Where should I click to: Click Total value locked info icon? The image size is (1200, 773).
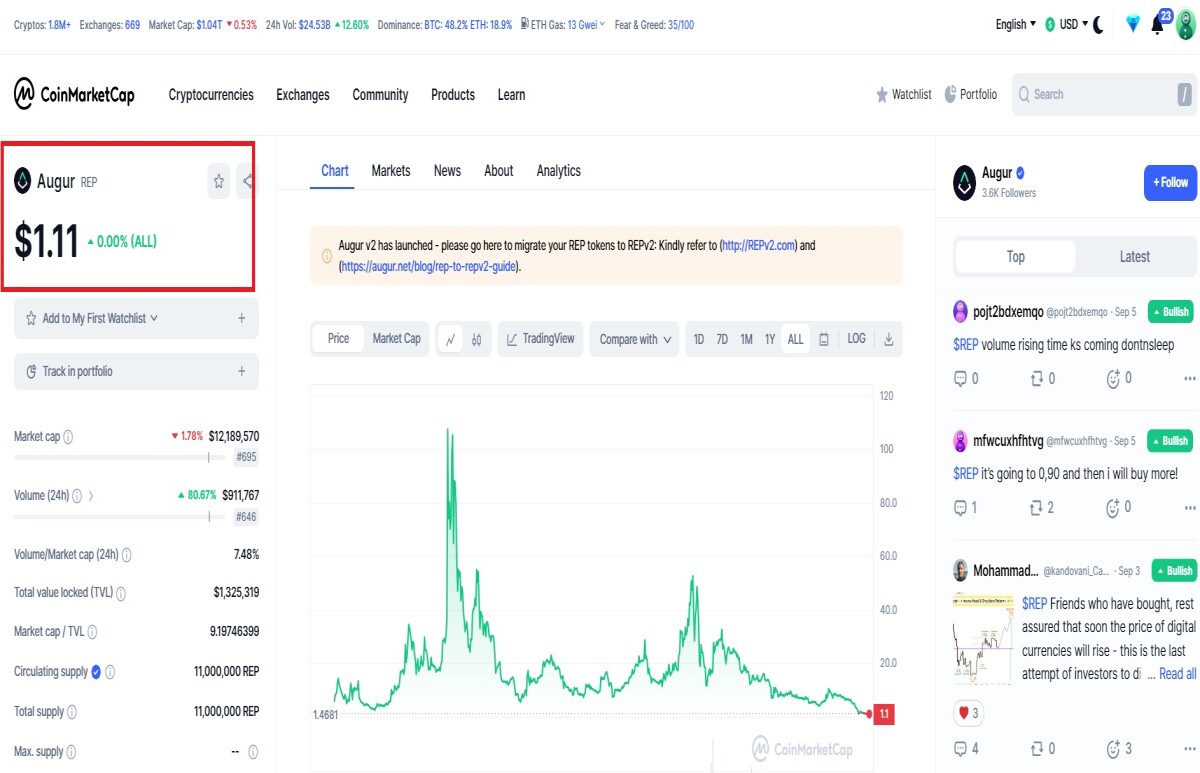pyautogui.click(x=120, y=593)
